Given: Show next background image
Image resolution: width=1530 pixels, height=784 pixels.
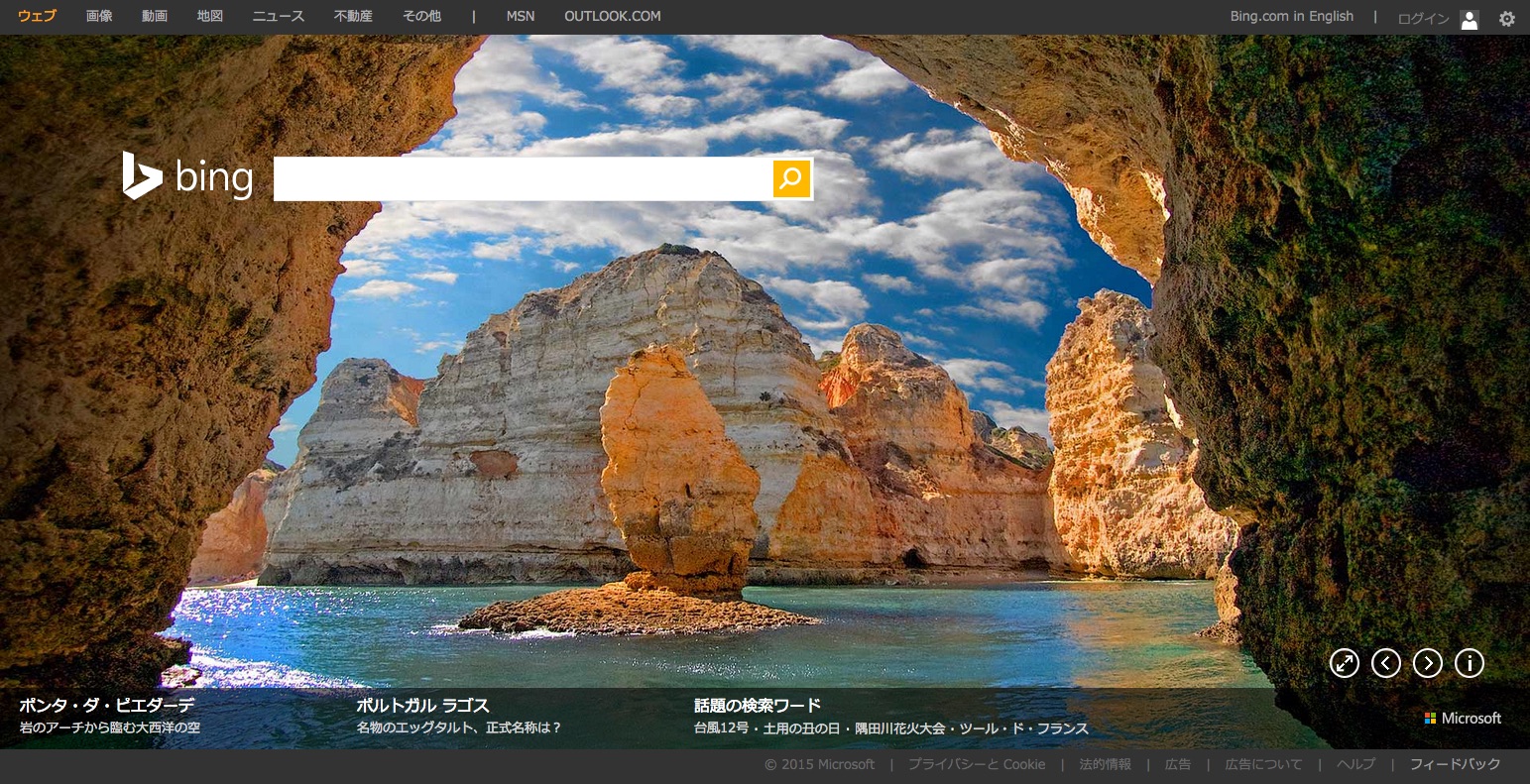Looking at the screenshot, I should click(1427, 663).
